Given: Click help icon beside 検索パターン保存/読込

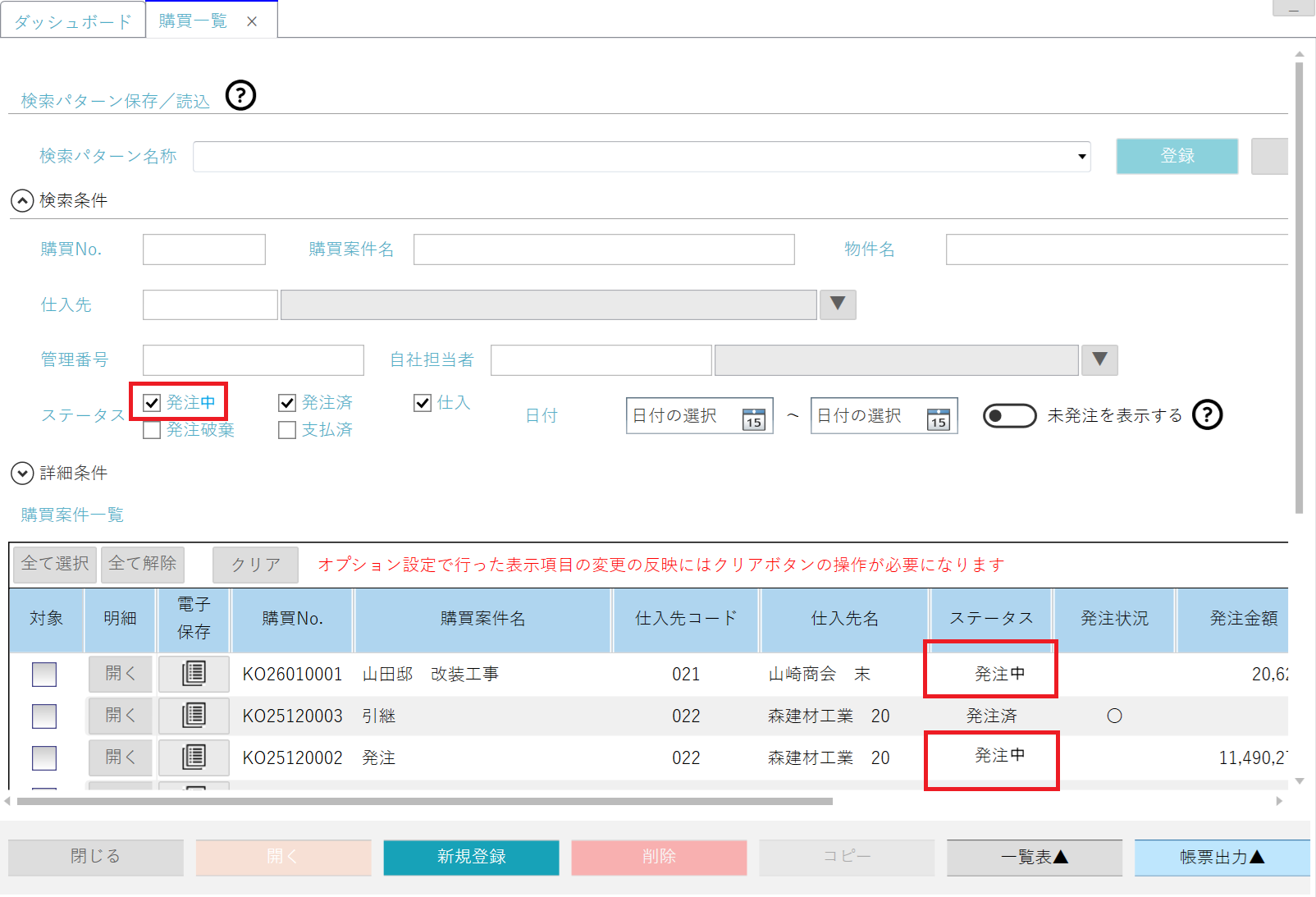Looking at the screenshot, I should pyautogui.click(x=240, y=96).
